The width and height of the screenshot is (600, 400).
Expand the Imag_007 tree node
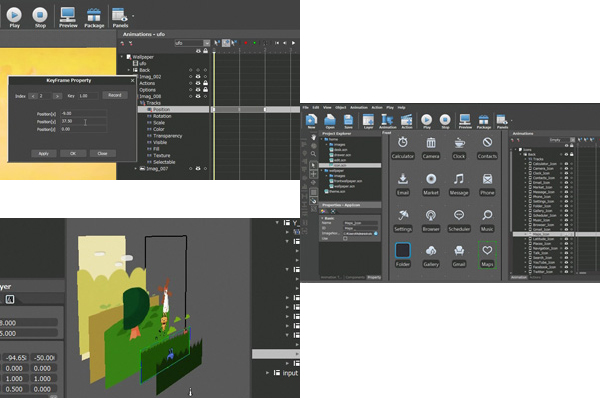click(x=135, y=169)
